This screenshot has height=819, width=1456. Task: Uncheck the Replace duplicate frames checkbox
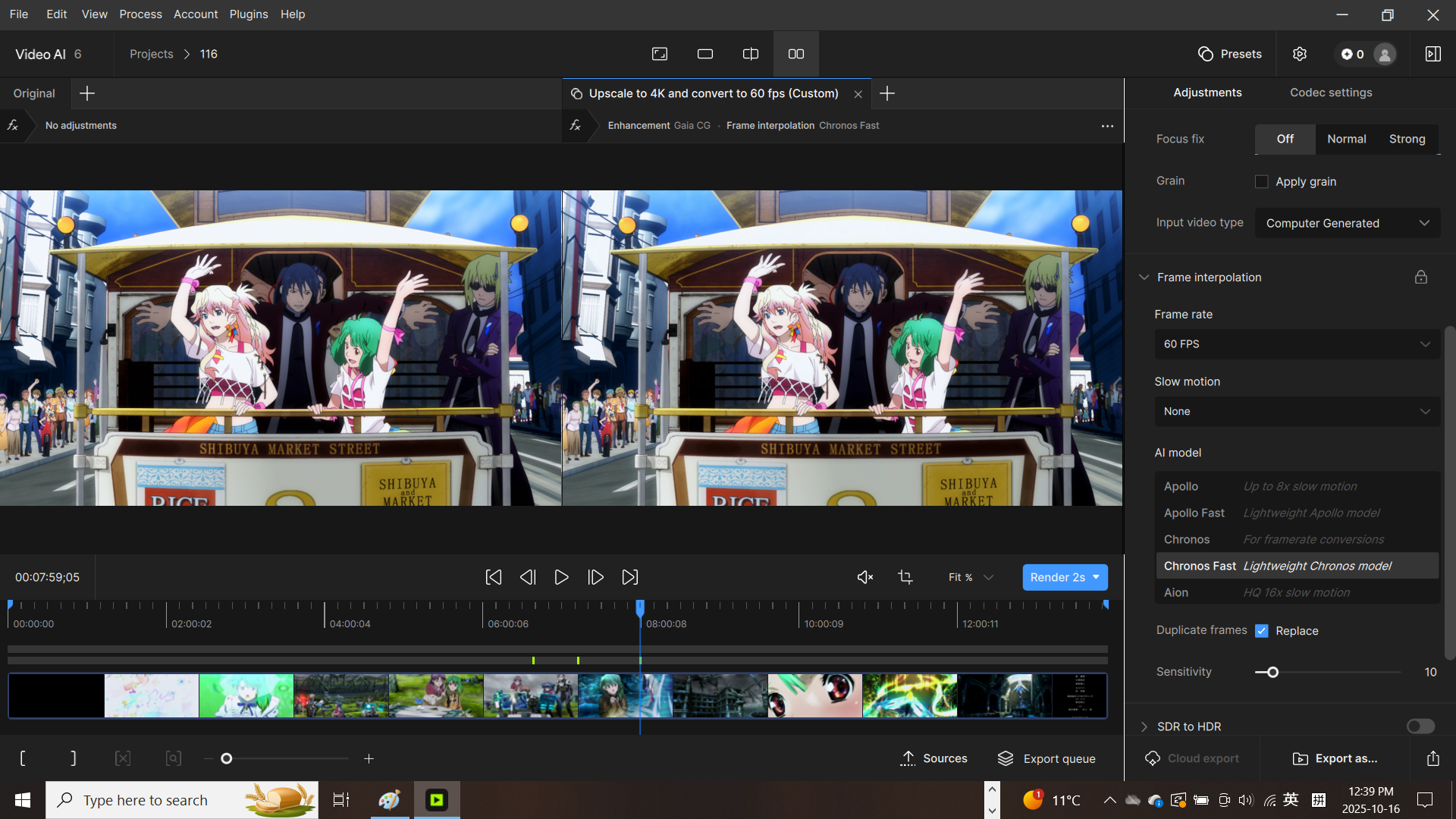click(x=1262, y=631)
